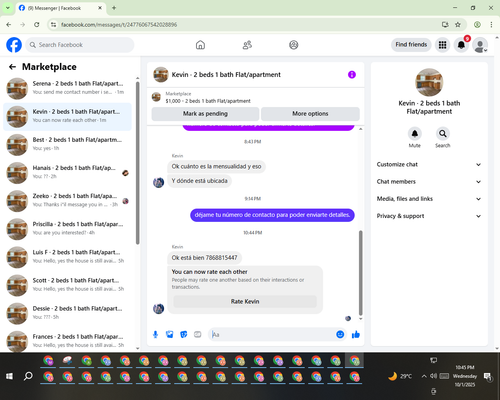Open Dessie conversation

[67, 313]
